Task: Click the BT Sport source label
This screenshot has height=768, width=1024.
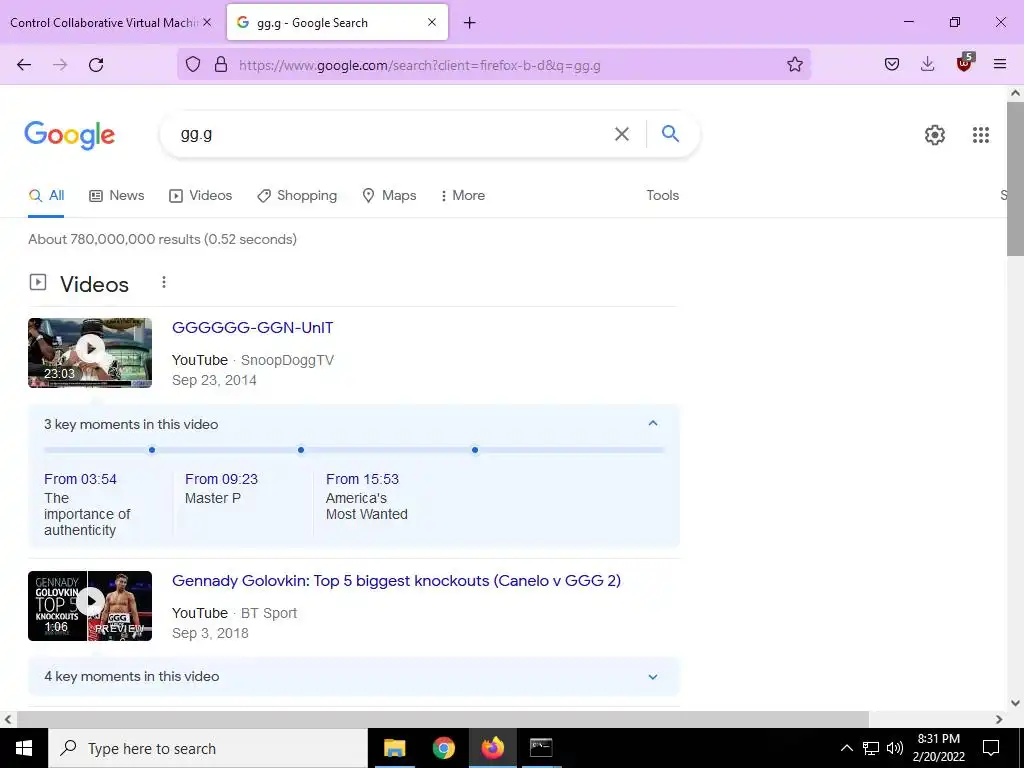Action: [x=269, y=613]
